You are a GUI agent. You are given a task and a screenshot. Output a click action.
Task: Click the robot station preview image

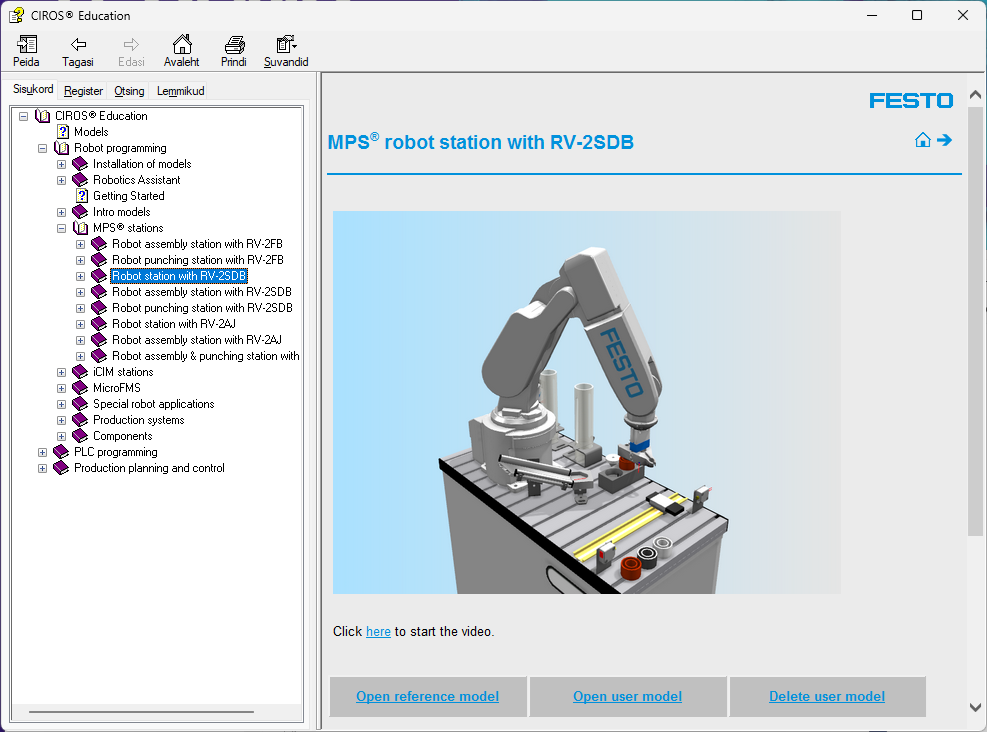(x=587, y=402)
